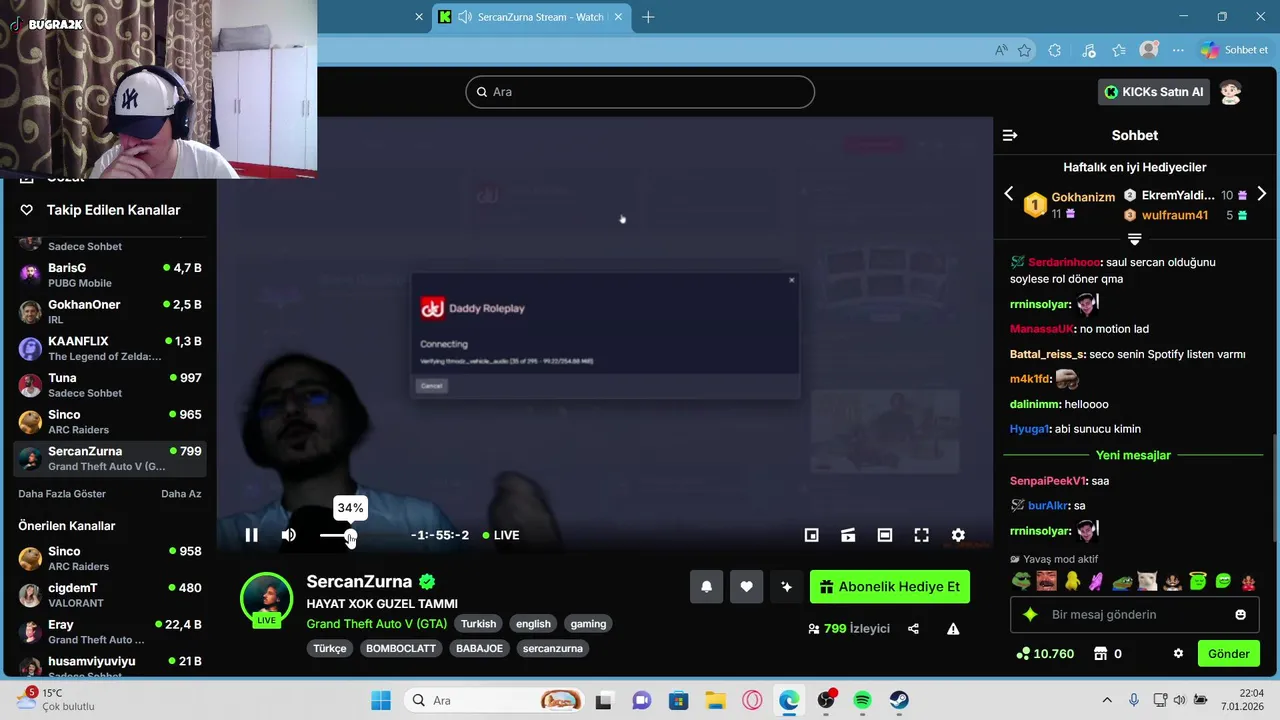Select the english tag

pyautogui.click(x=533, y=624)
